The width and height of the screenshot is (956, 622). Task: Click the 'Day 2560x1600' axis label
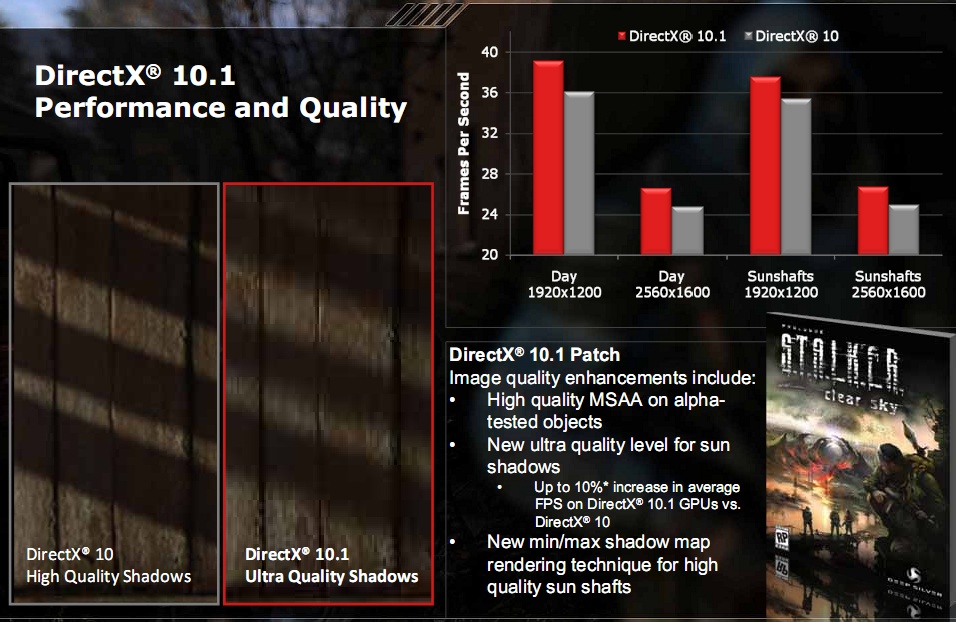pyautogui.click(x=672, y=284)
